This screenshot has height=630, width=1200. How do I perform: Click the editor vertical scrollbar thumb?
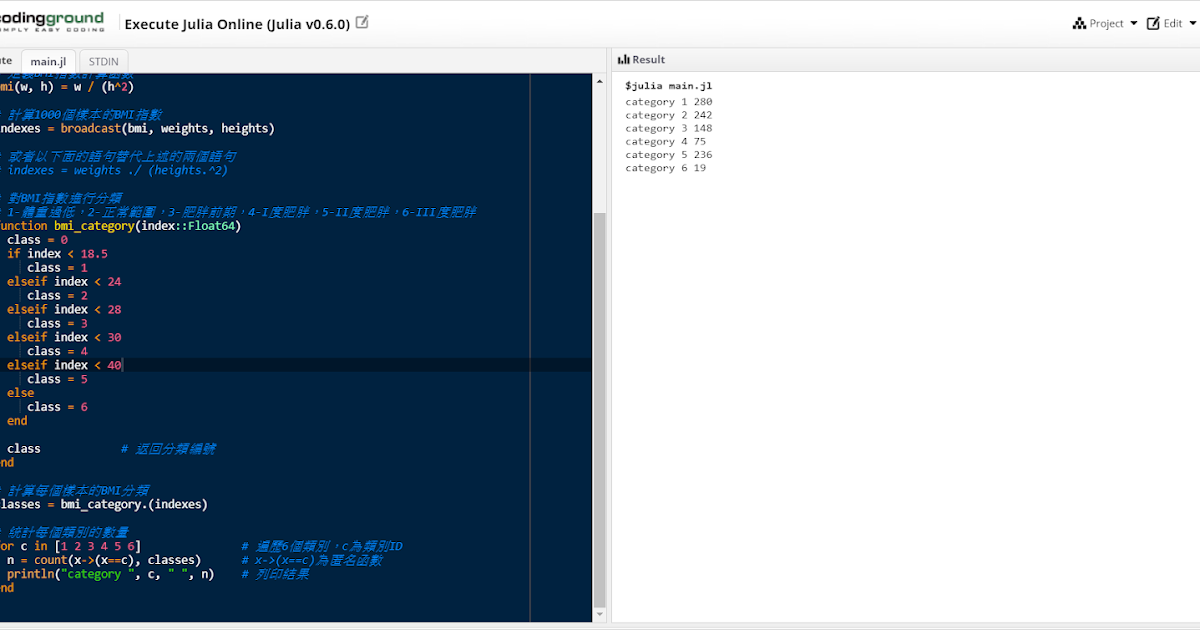click(x=599, y=408)
